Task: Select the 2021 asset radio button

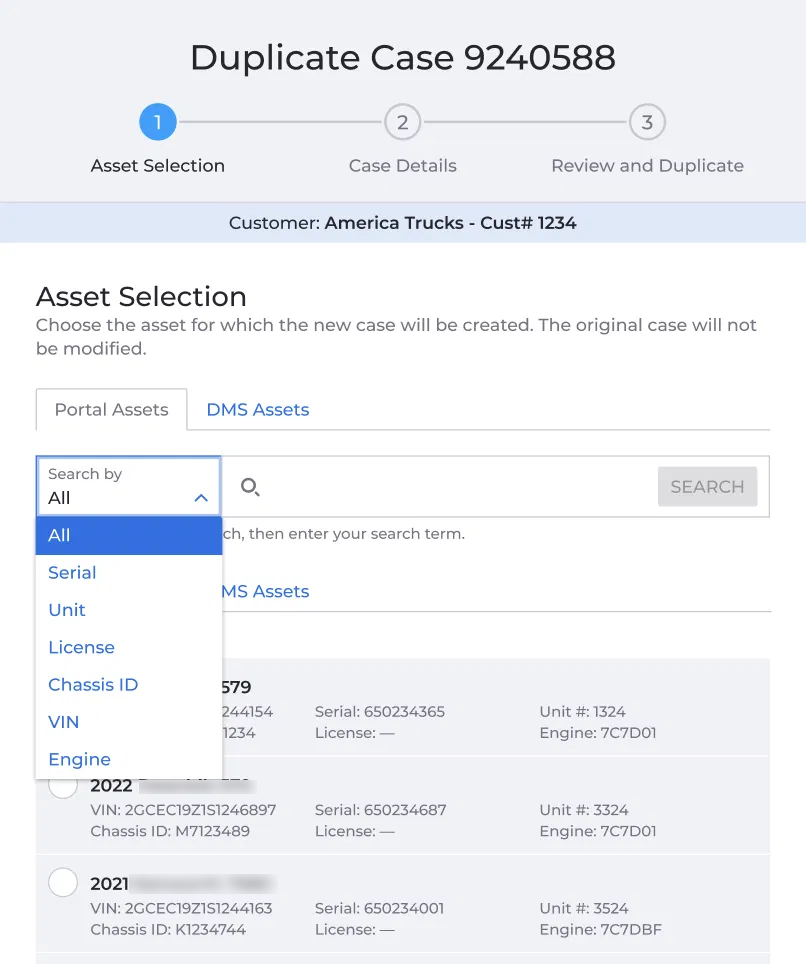Action: click(x=63, y=882)
